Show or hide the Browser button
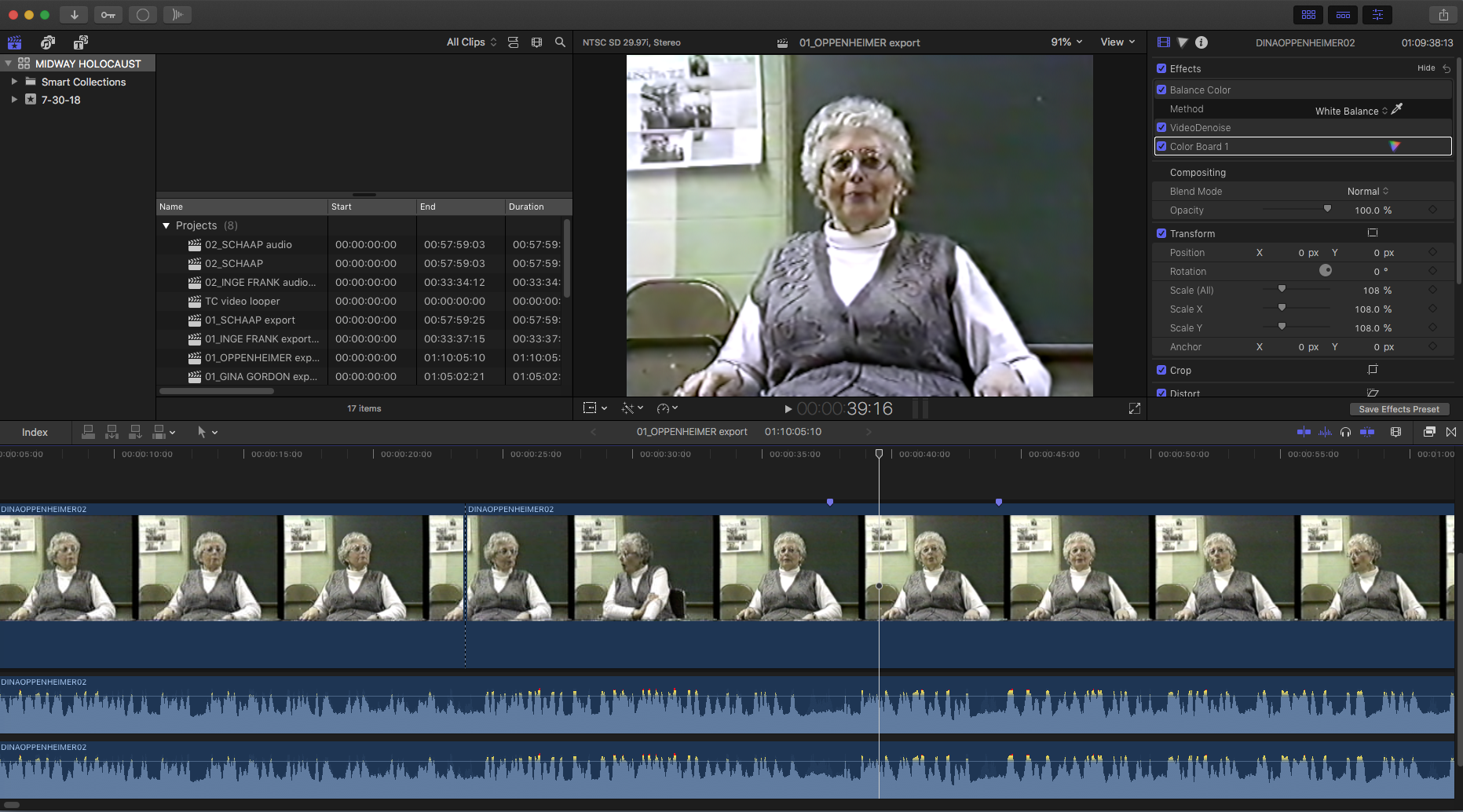Screen dimensions: 1463x812 click(1308, 15)
